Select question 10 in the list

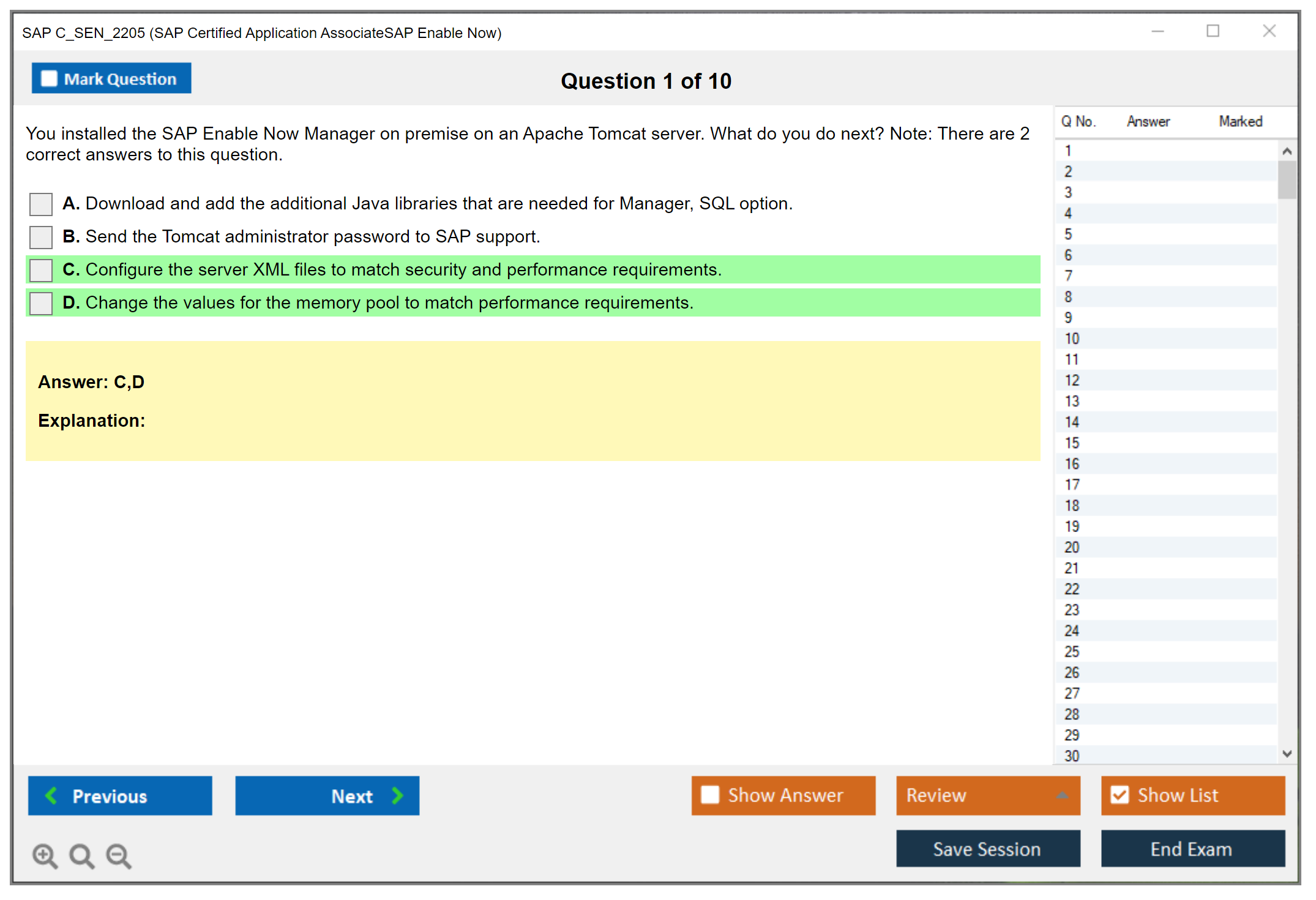coord(1072,339)
